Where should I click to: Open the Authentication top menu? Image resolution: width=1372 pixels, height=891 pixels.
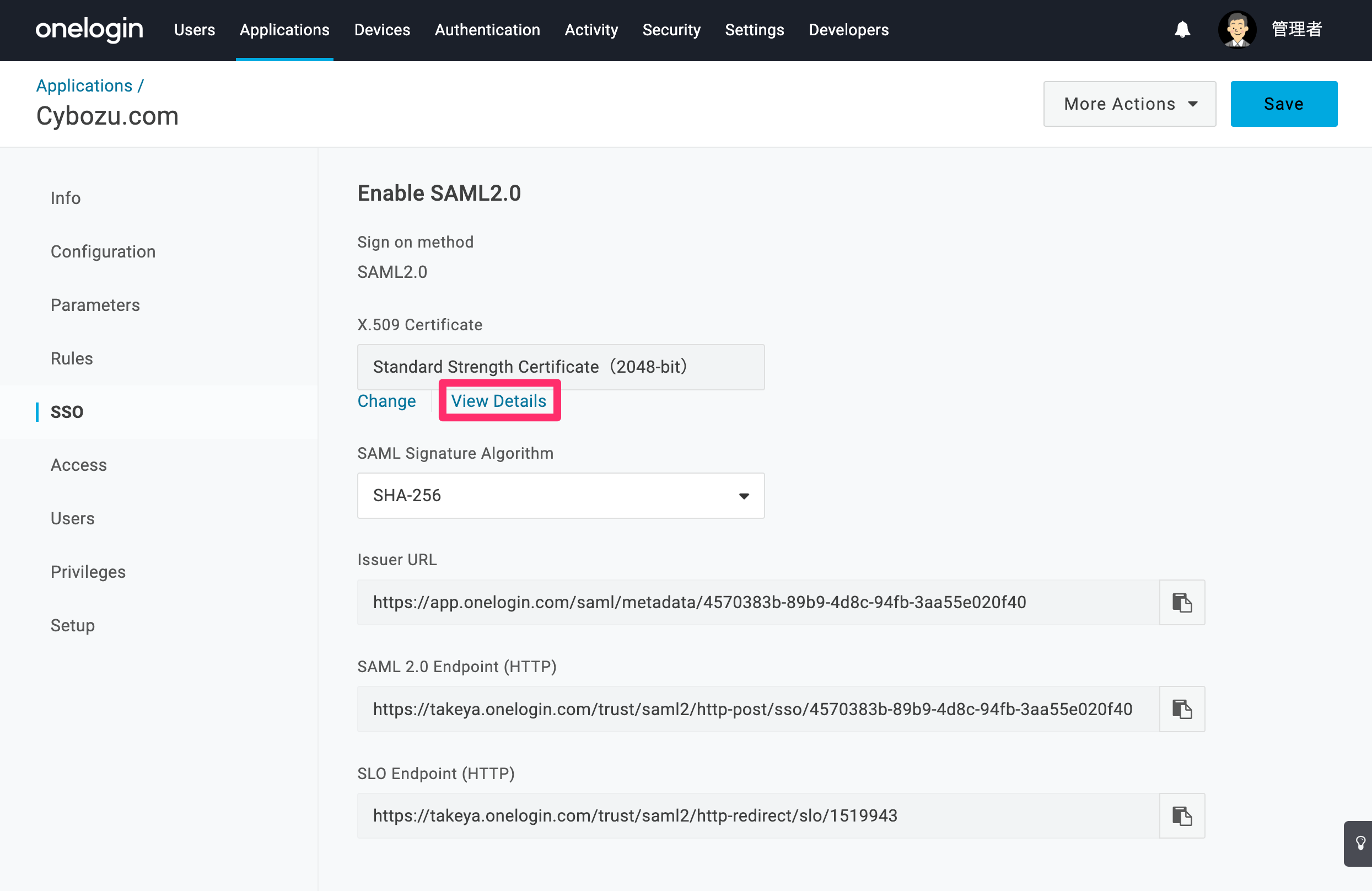[487, 30]
